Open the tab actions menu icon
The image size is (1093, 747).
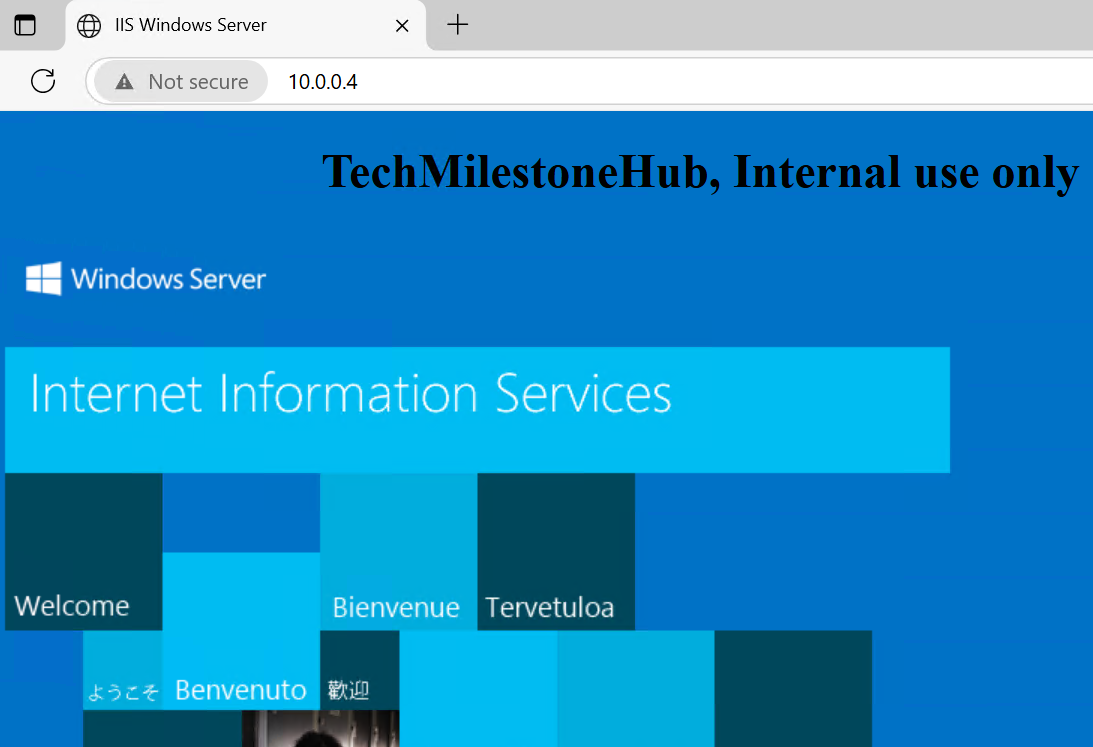(25, 25)
